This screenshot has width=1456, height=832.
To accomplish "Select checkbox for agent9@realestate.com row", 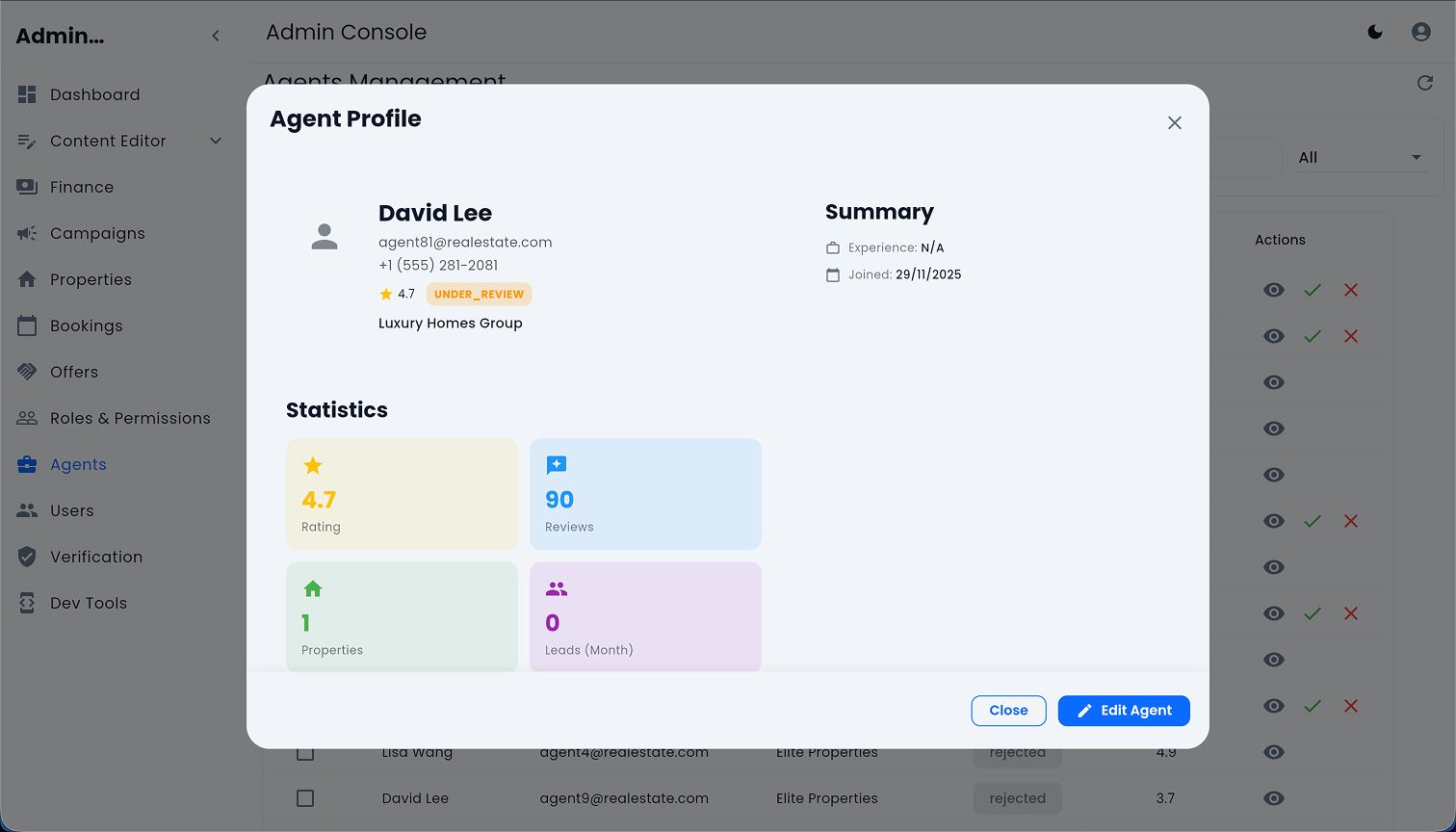I will point(305,798).
